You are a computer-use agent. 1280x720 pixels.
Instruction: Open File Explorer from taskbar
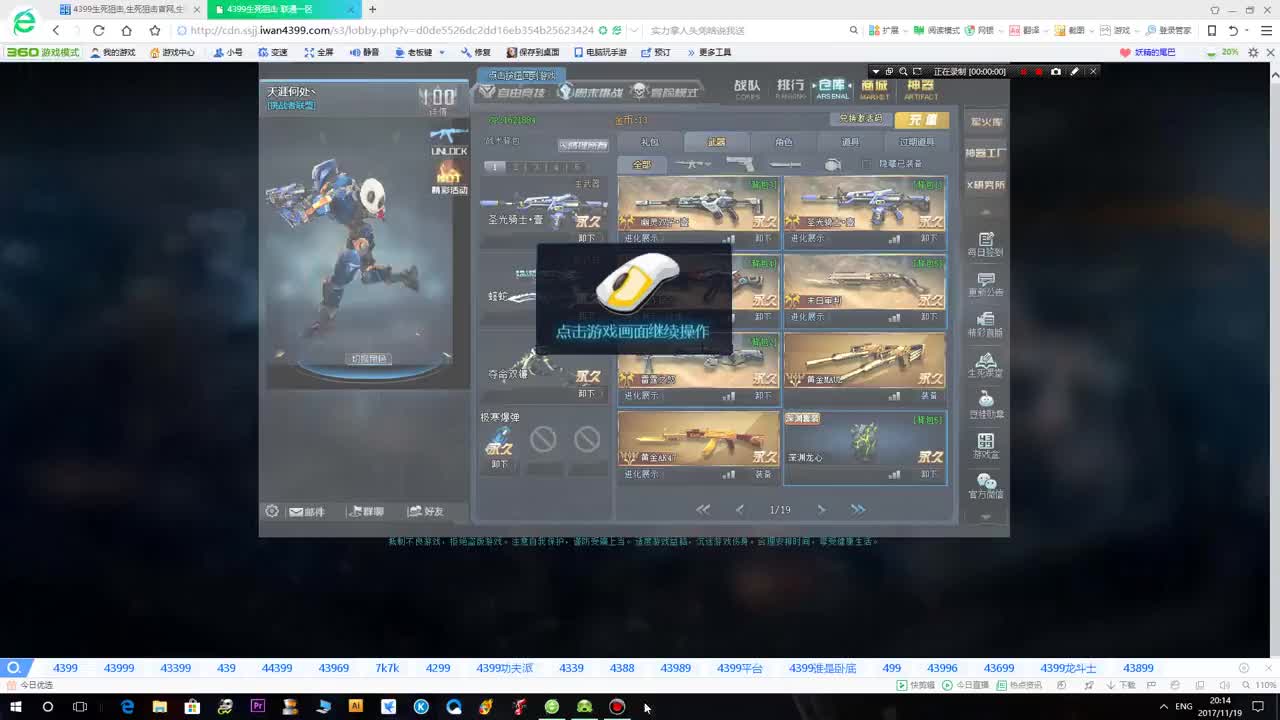[x=159, y=707]
